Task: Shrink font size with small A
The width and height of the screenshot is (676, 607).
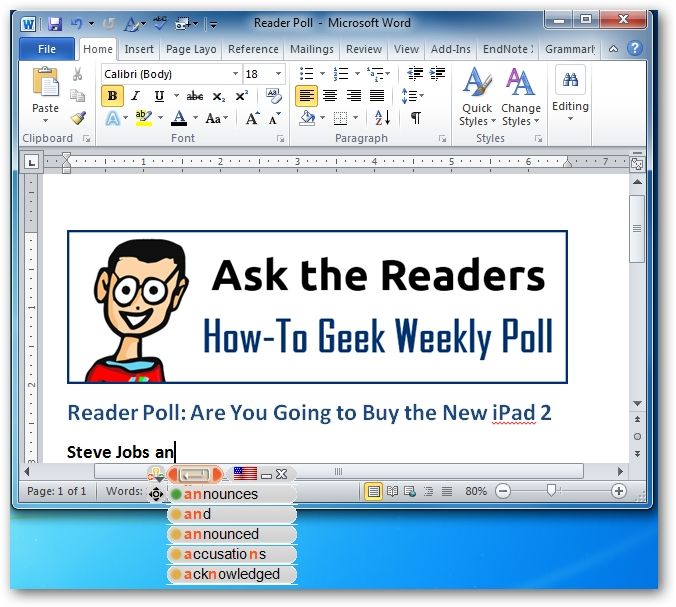Action: pos(275,118)
